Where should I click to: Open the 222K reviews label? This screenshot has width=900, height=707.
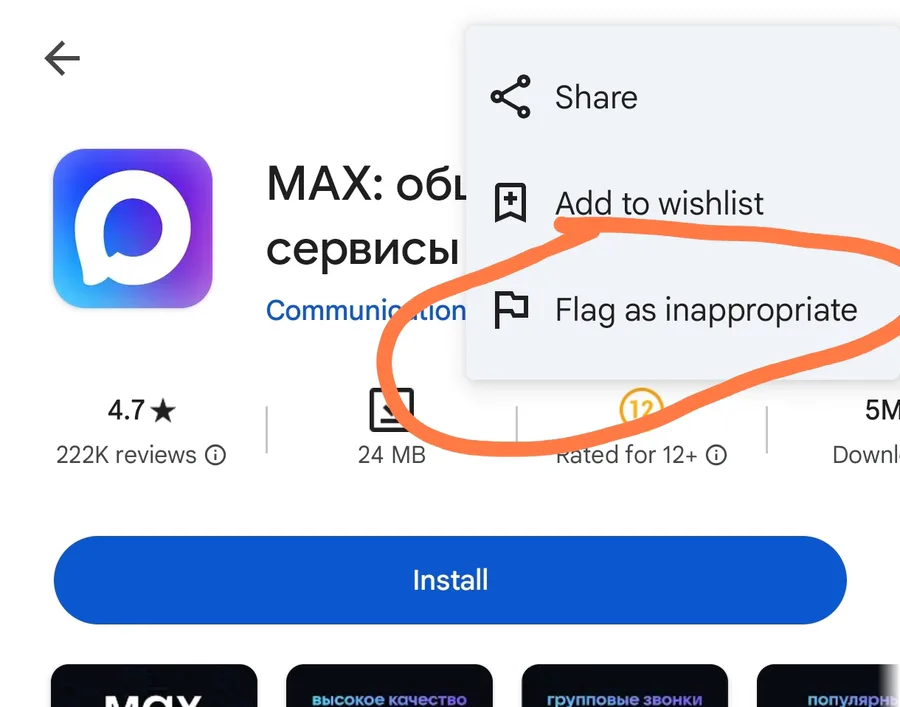pyautogui.click(x=126, y=455)
